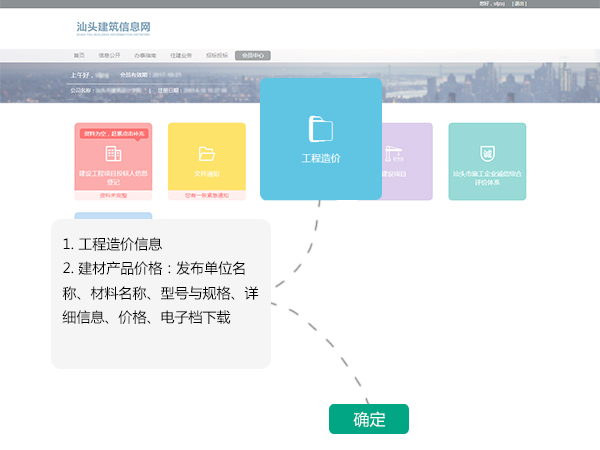The height and width of the screenshot is (450, 600).
Task: Click the 退出 logout link
Action: click(x=519, y=4)
